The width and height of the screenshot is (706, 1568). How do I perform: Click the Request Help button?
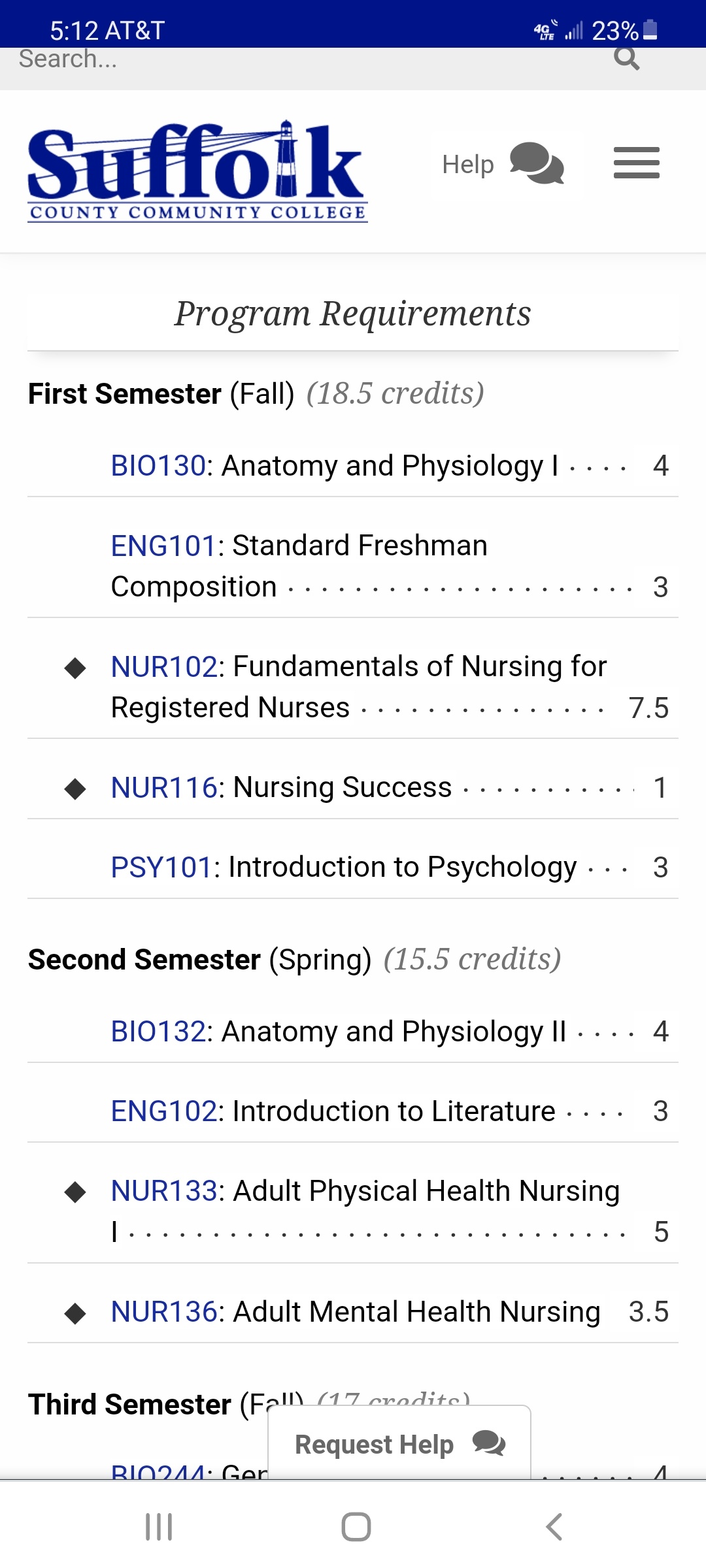pos(399,1443)
